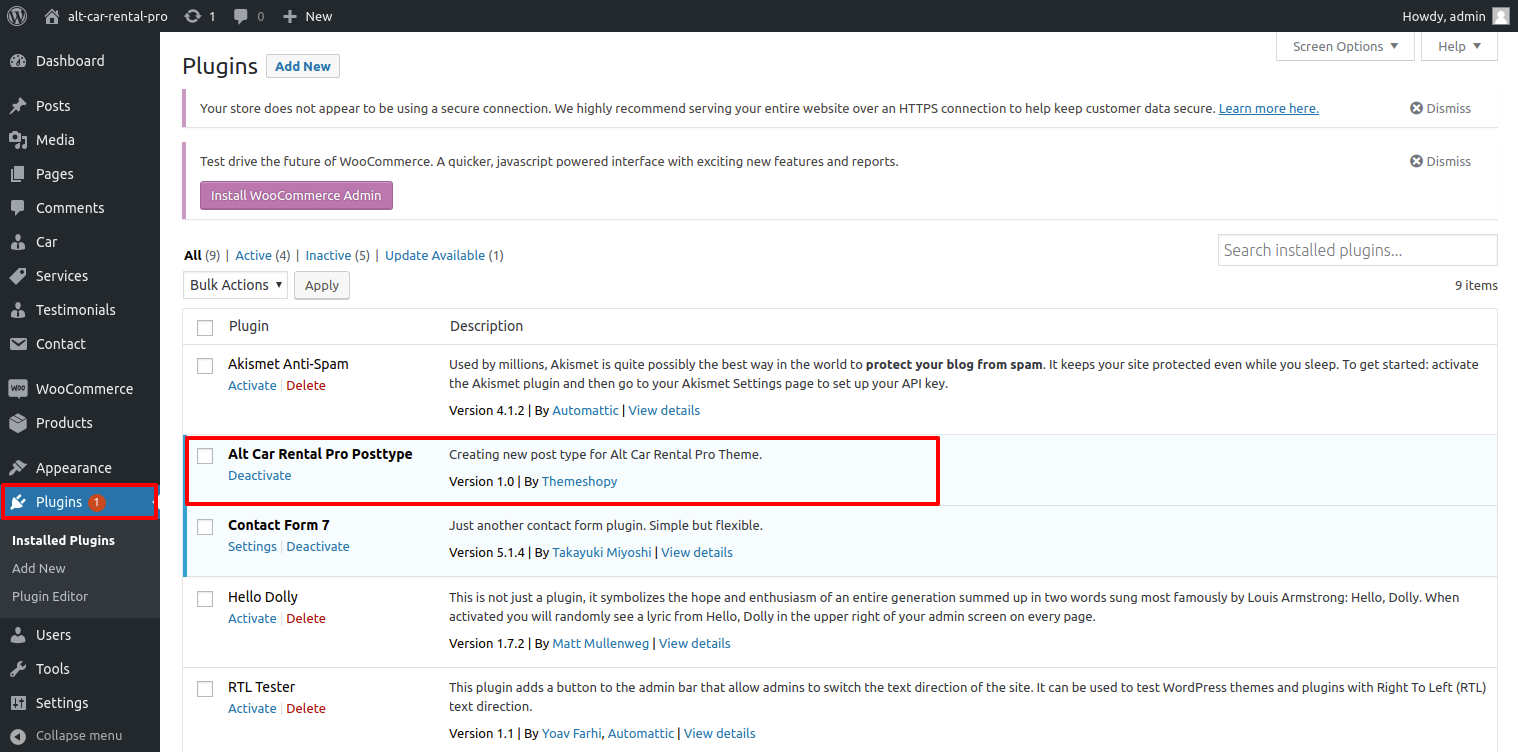Sort by the Plugin column header
This screenshot has height=752, width=1518.
tap(249, 326)
